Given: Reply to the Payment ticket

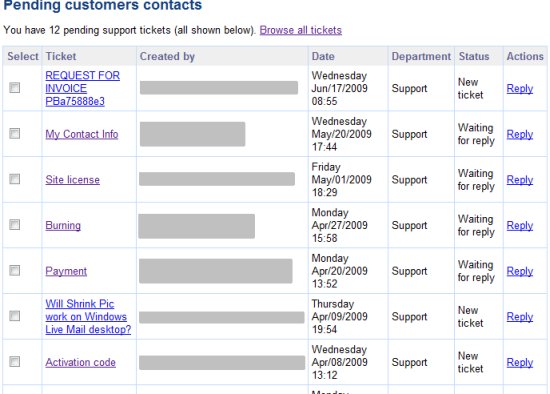Looking at the screenshot, I should coord(520,271).
